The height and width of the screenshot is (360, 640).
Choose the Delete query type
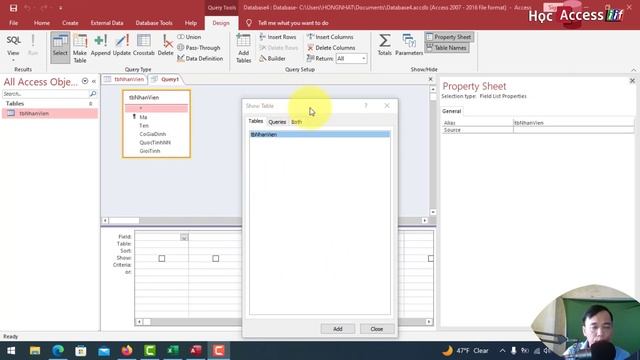point(165,46)
